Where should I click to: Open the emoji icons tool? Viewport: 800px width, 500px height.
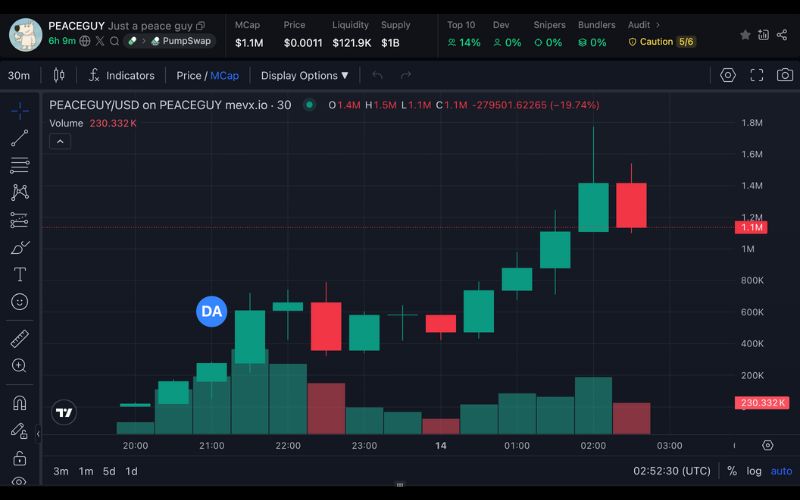coord(20,302)
